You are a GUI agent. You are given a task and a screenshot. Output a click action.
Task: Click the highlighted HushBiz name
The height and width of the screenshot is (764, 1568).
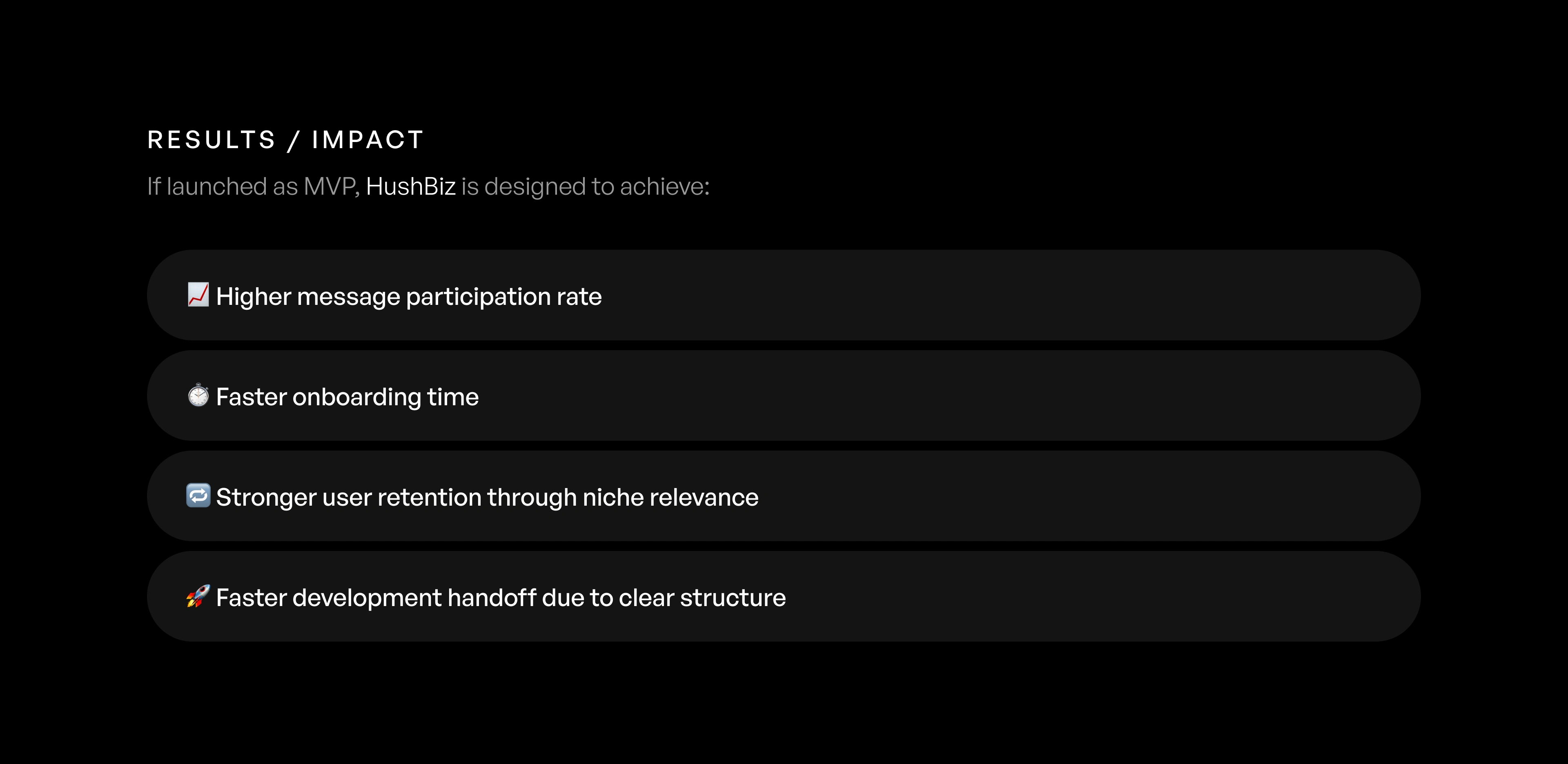point(411,187)
